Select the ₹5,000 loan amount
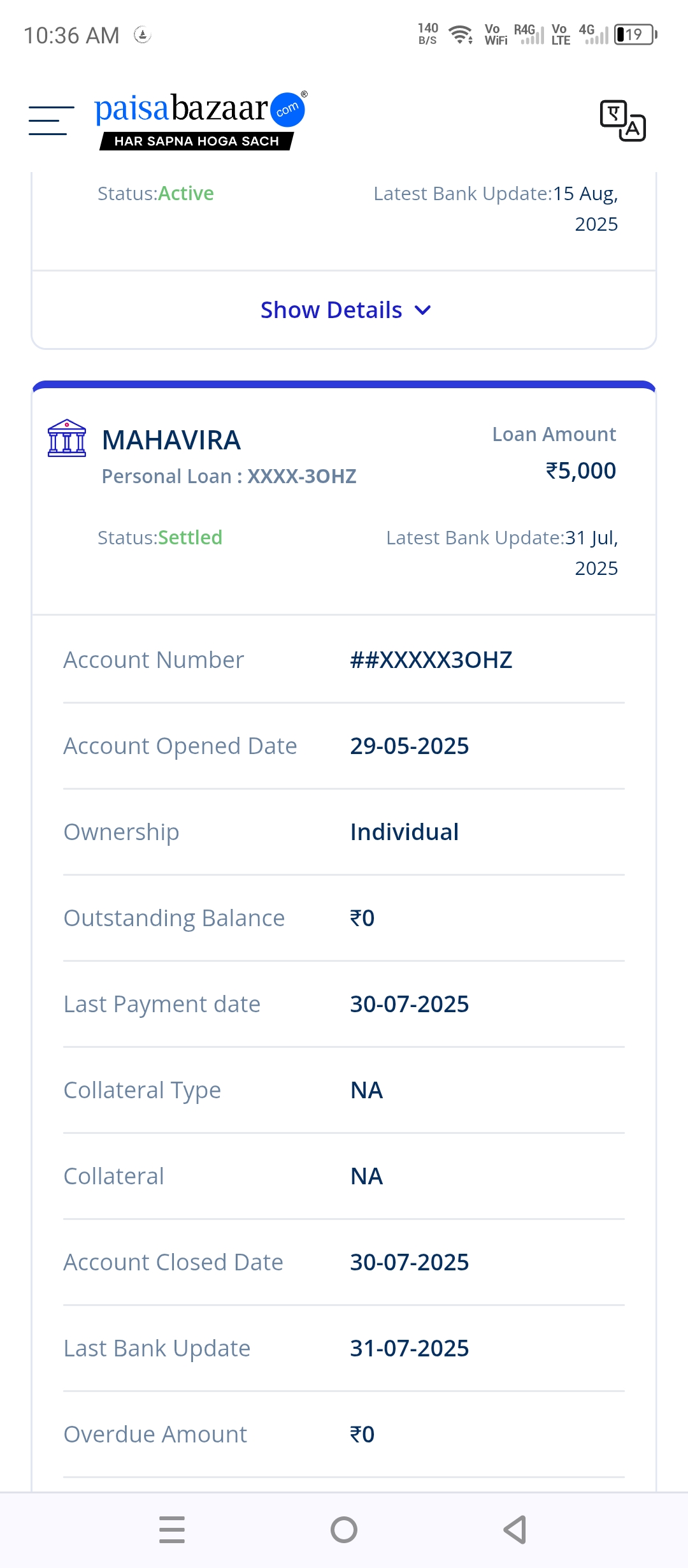688x1568 pixels. (x=580, y=471)
